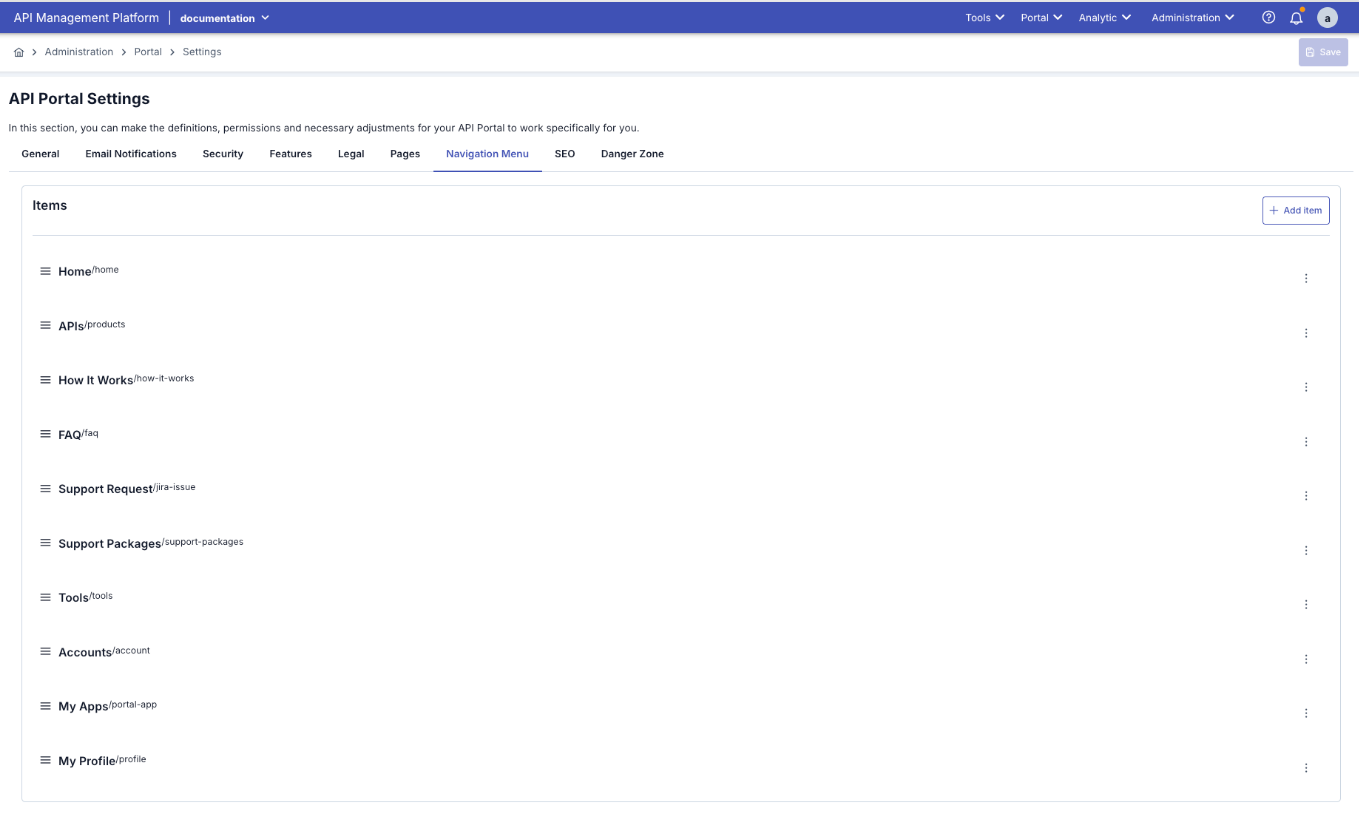
Task: Click the drag handle beside Tools item
Action: click(x=45, y=596)
